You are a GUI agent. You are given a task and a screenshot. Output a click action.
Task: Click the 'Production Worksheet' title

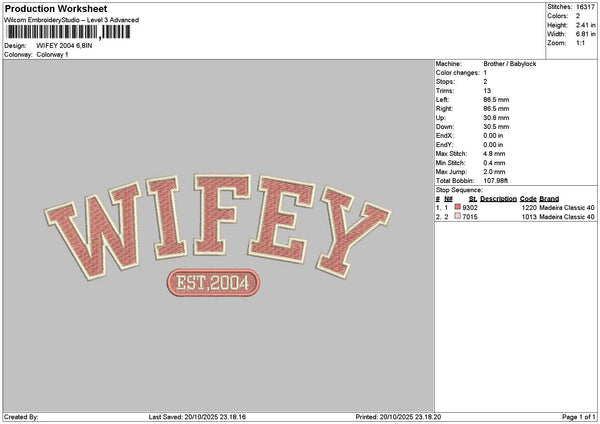click(x=56, y=8)
